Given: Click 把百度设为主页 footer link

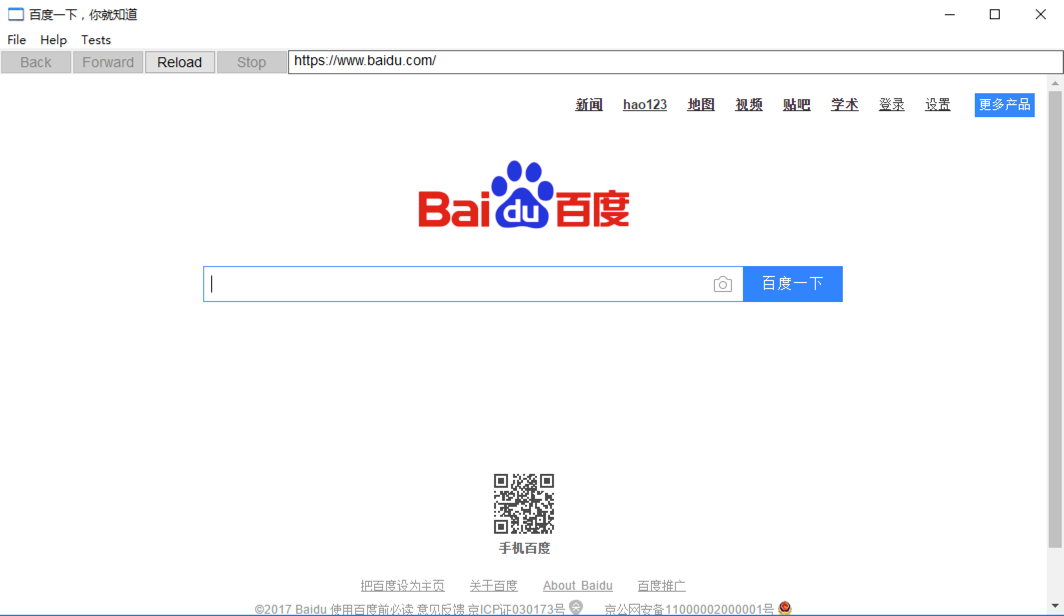Looking at the screenshot, I should [x=402, y=585].
